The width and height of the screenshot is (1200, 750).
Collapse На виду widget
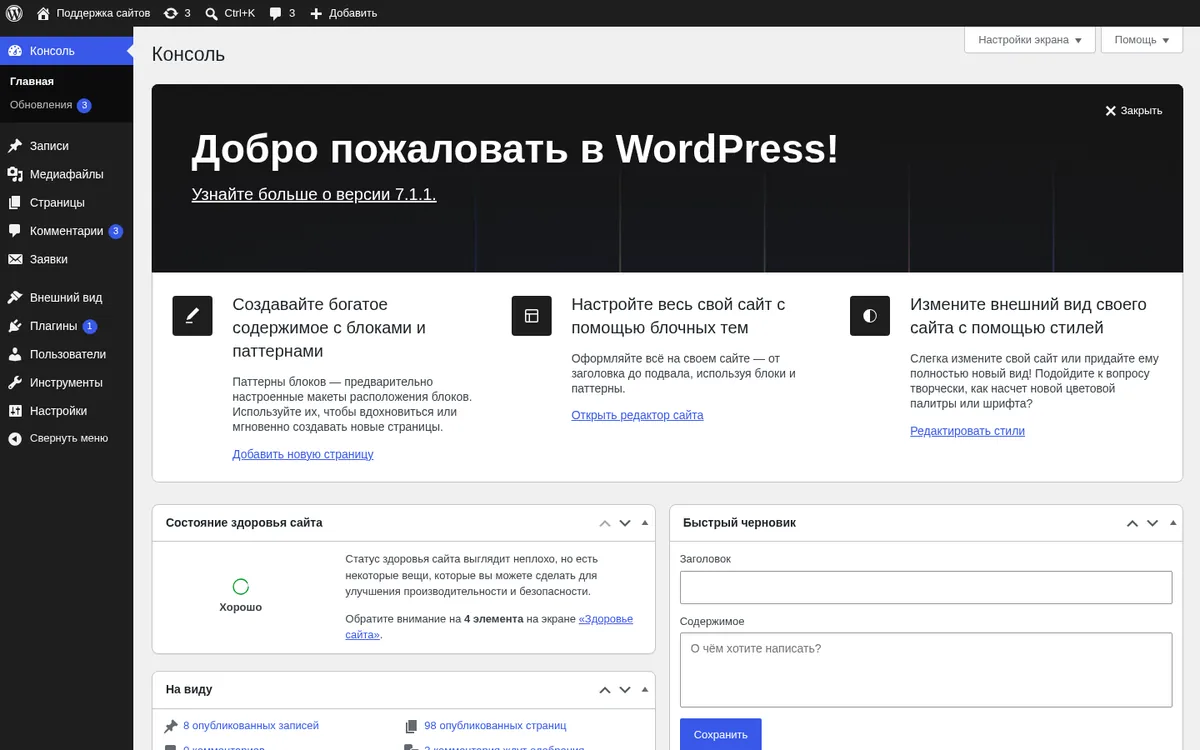pos(645,690)
